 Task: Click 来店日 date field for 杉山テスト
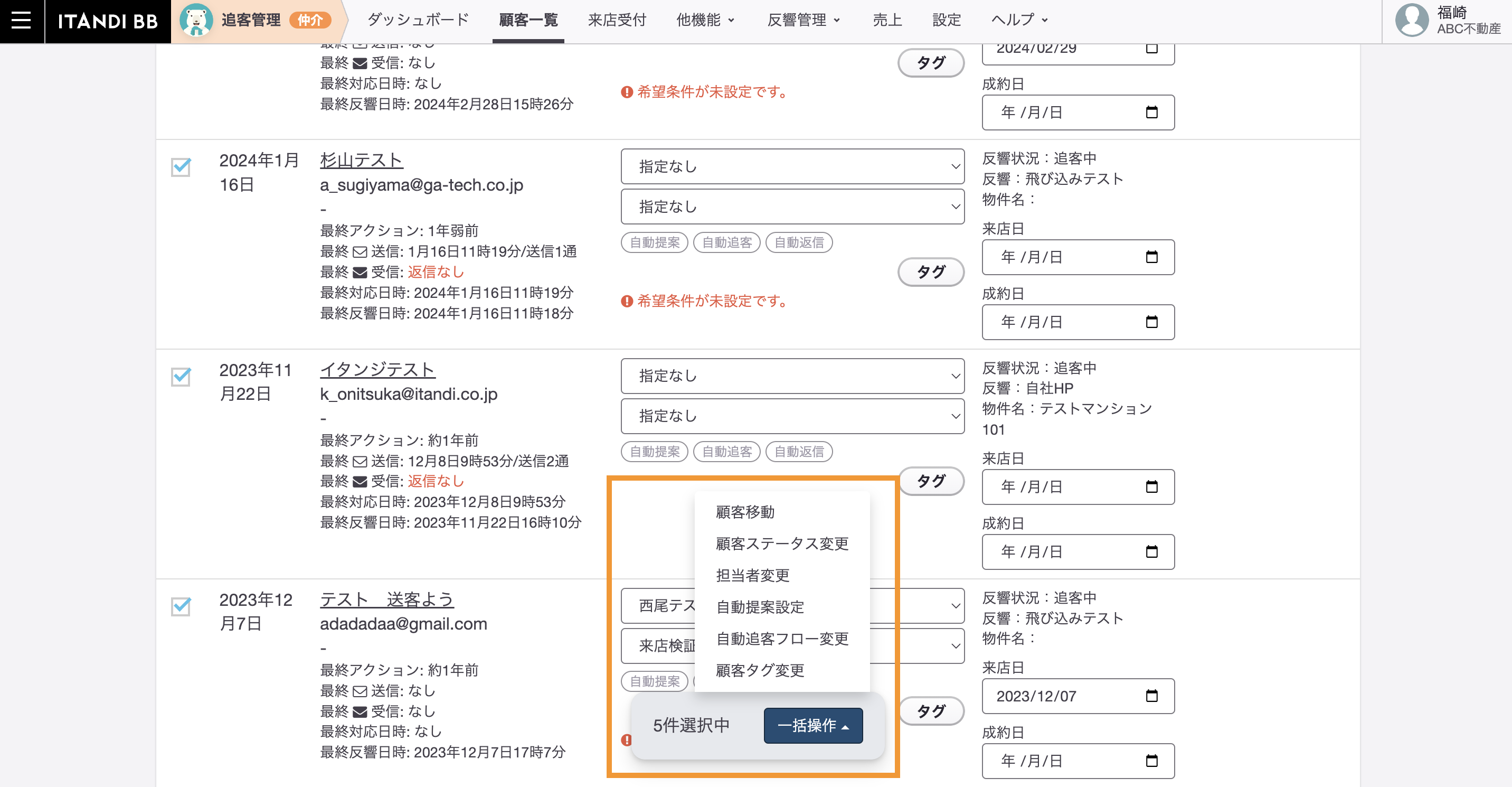1078,257
